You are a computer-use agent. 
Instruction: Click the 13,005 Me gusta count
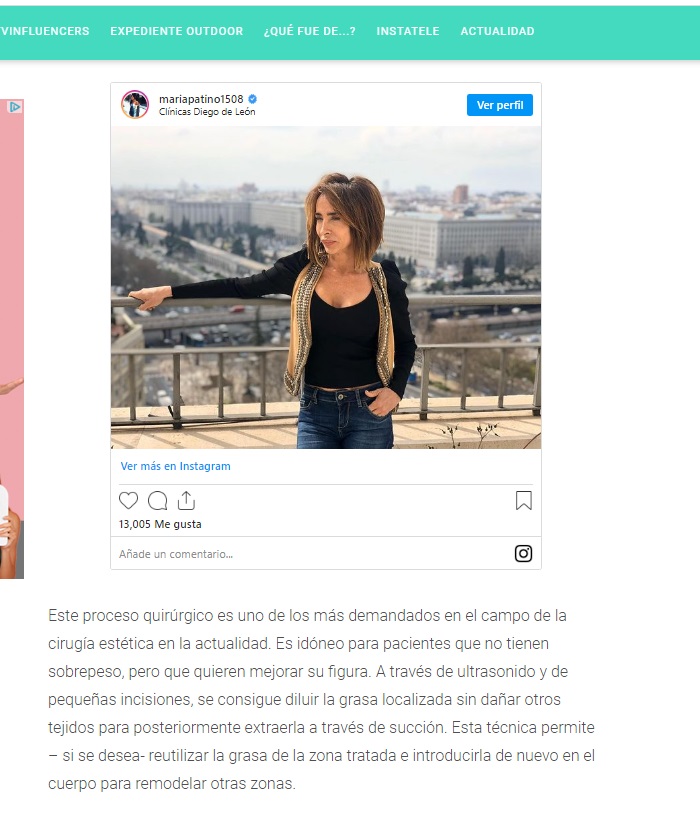coord(160,524)
